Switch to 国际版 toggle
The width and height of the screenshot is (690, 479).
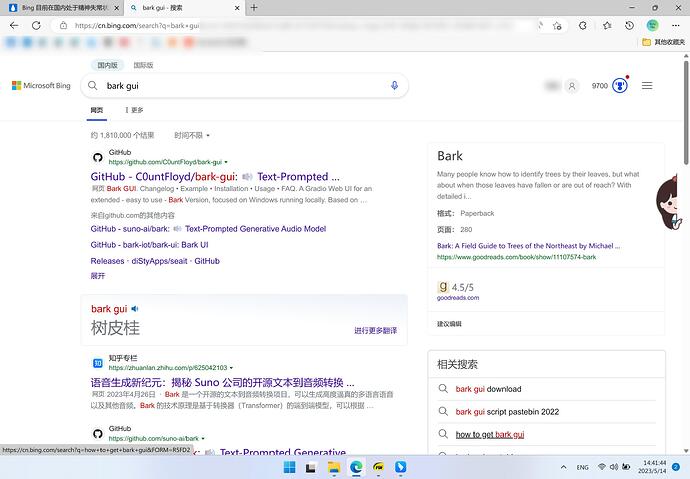coord(143,65)
